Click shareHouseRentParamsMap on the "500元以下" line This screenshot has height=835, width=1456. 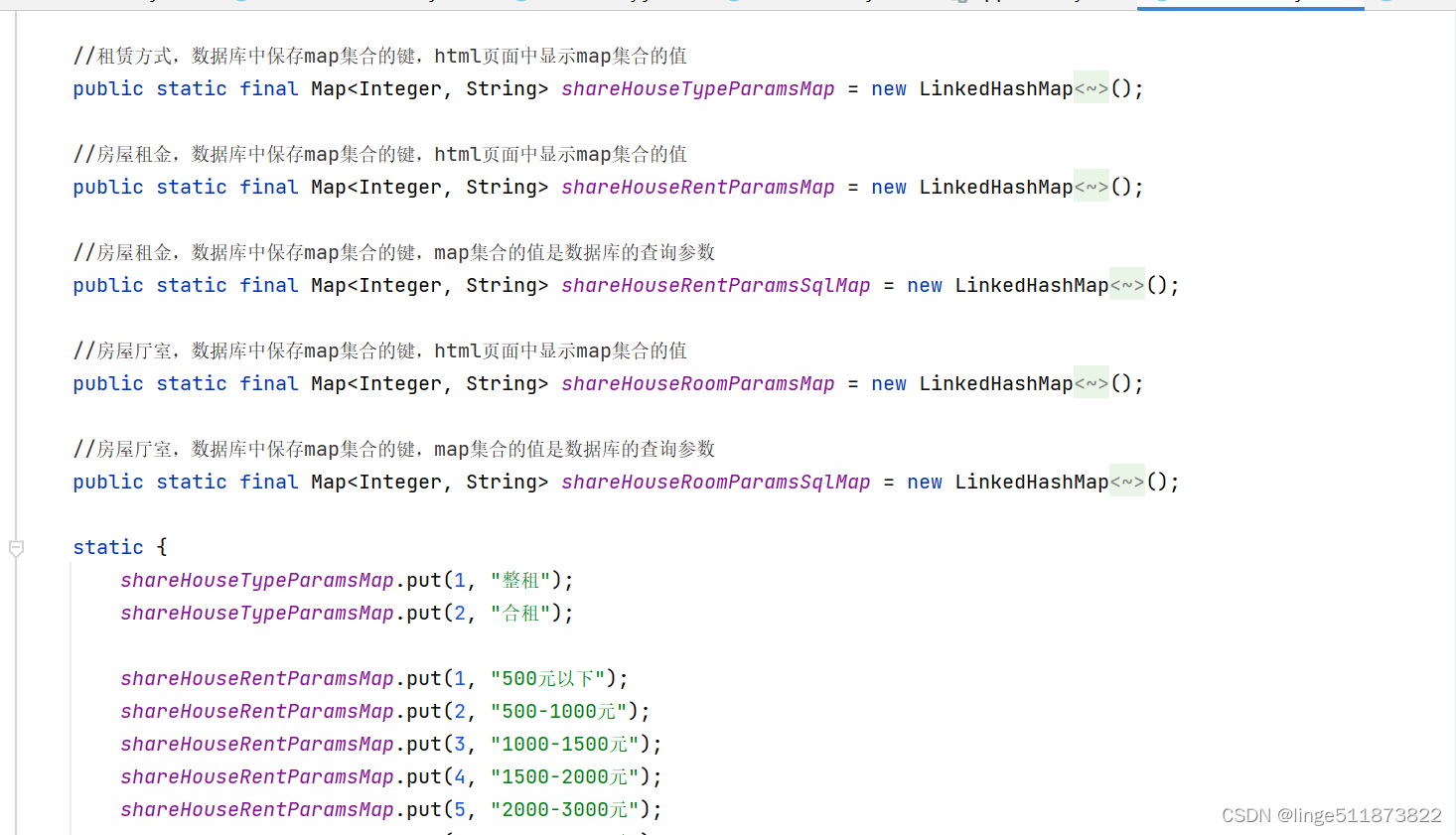(x=257, y=679)
